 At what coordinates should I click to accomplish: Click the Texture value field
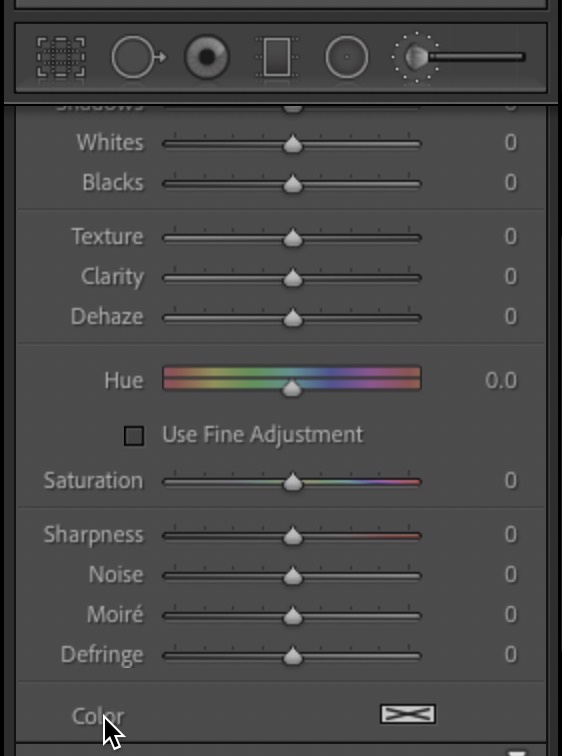click(510, 236)
